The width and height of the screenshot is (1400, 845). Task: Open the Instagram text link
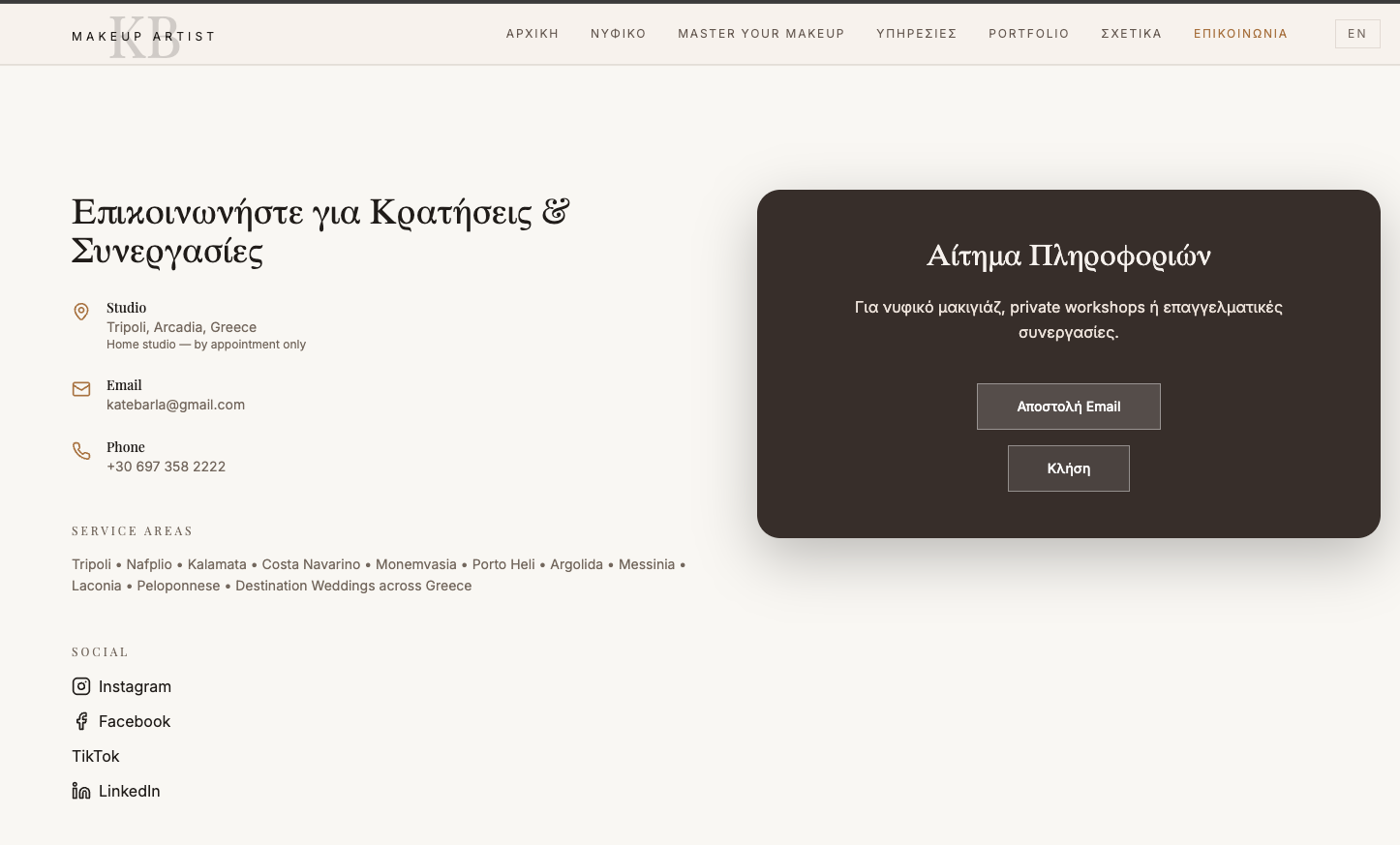(135, 686)
